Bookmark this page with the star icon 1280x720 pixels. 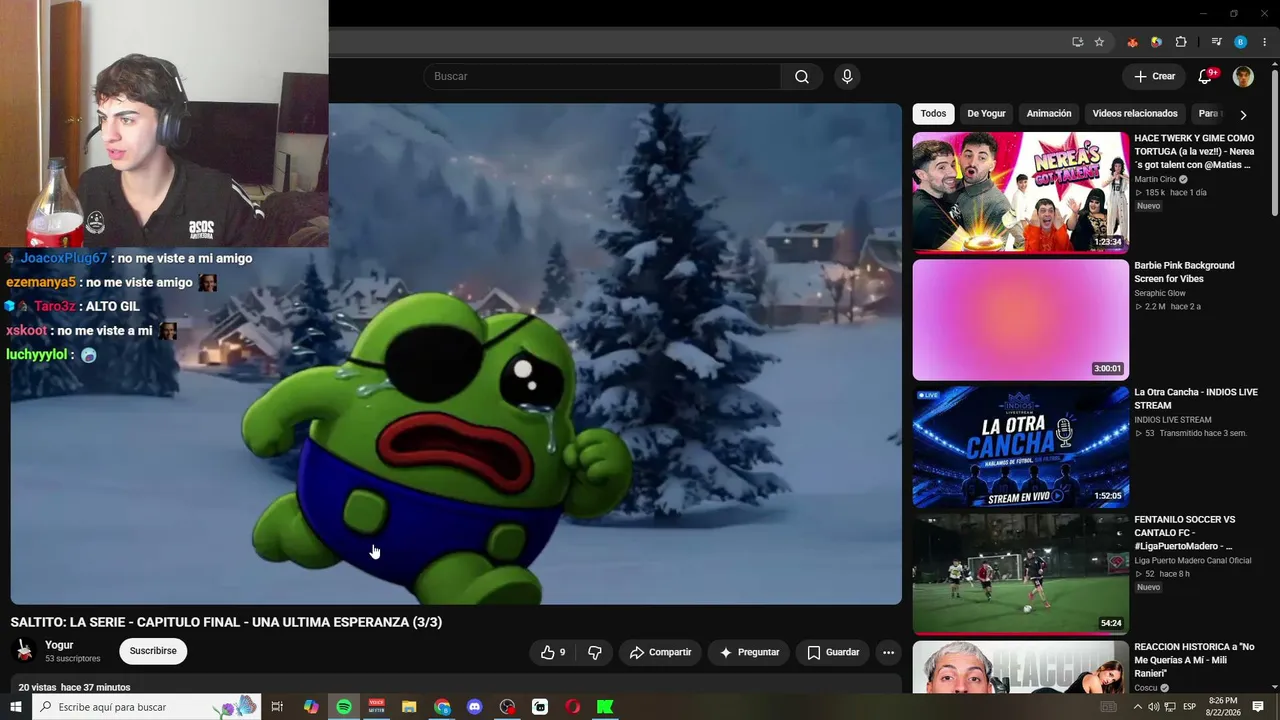[x=1099, y=42]
